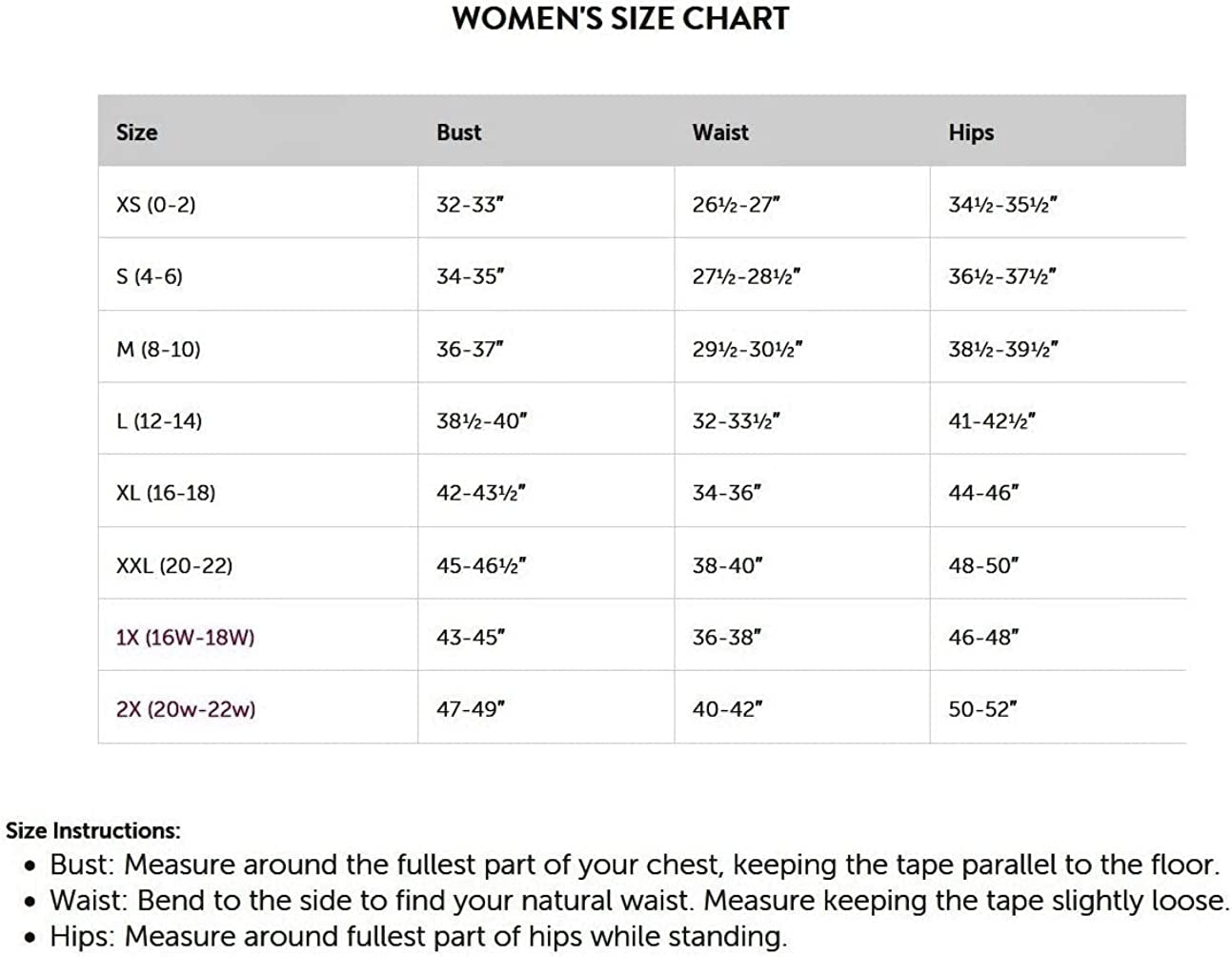Click the 32-33" bust measurement cell

pos(470,204)
